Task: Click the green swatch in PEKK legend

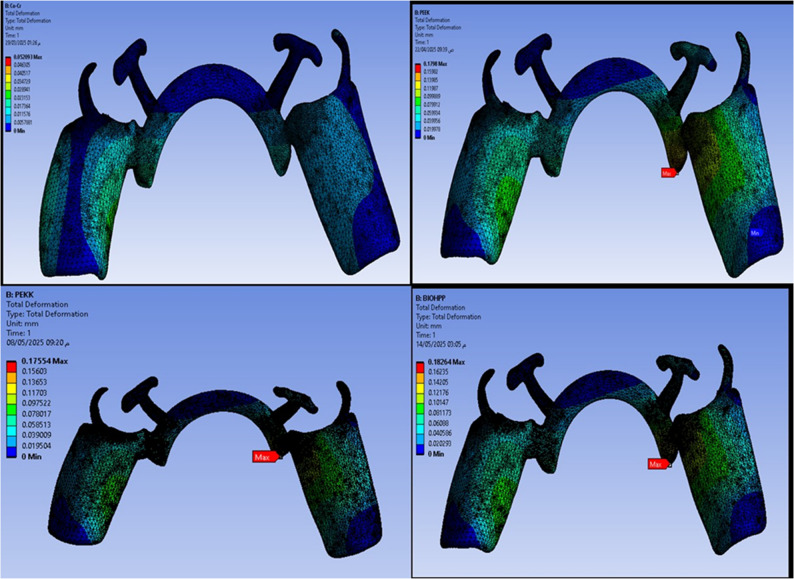Action: click(11, 410)
